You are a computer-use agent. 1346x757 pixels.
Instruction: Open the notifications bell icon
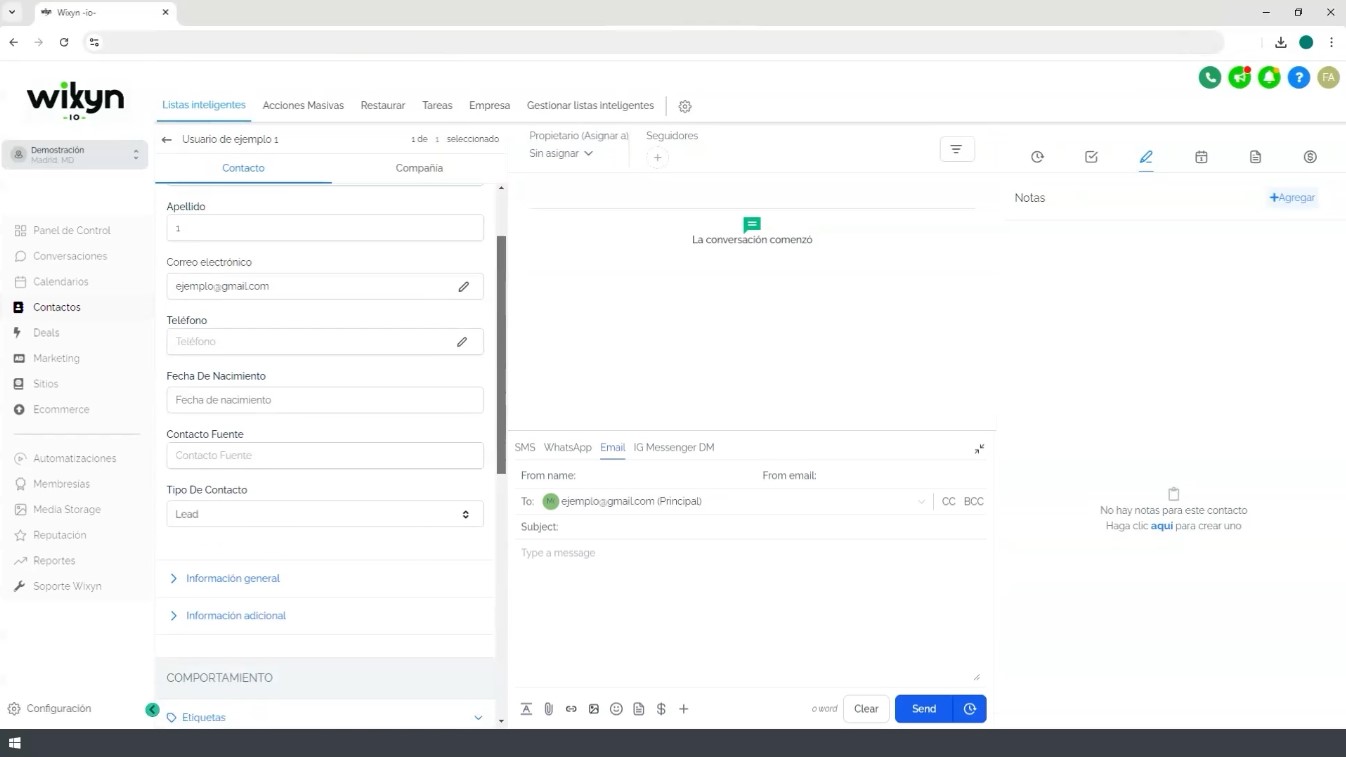tap(1269, 77)
